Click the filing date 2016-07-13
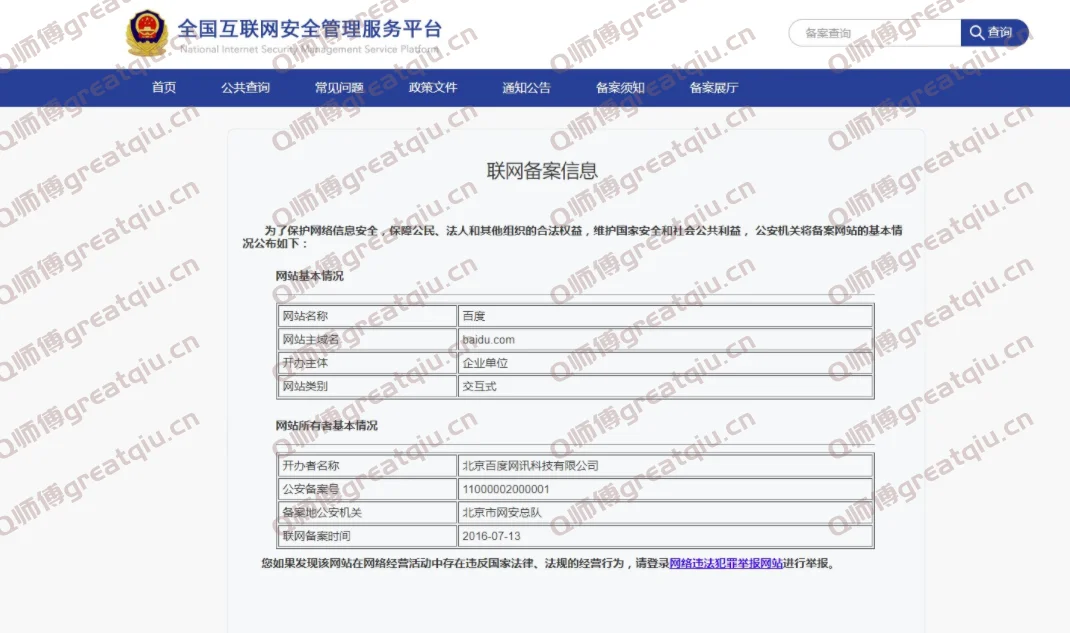Screen dimensions: 1070x633 (x=491, y=537)
